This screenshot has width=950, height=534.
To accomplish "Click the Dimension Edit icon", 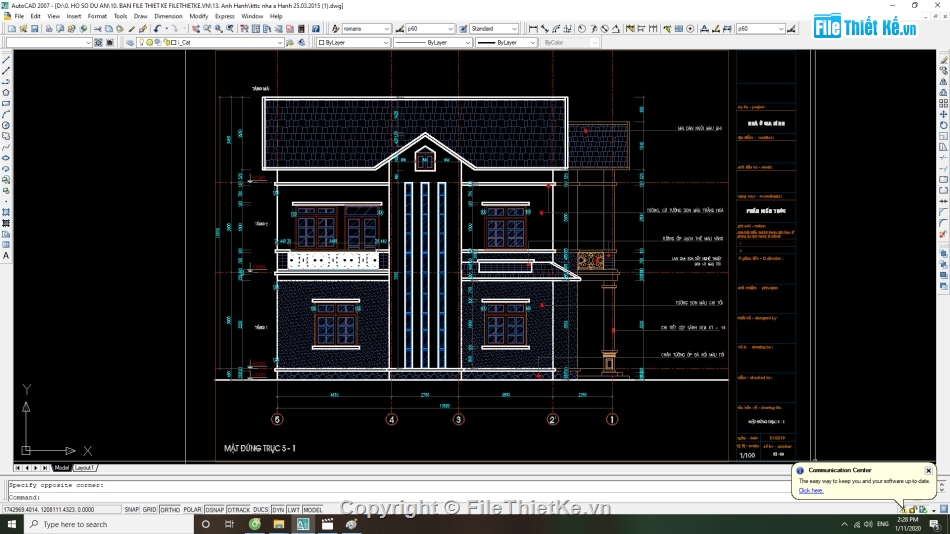I will pyautogui.click(x=705, y=28).
